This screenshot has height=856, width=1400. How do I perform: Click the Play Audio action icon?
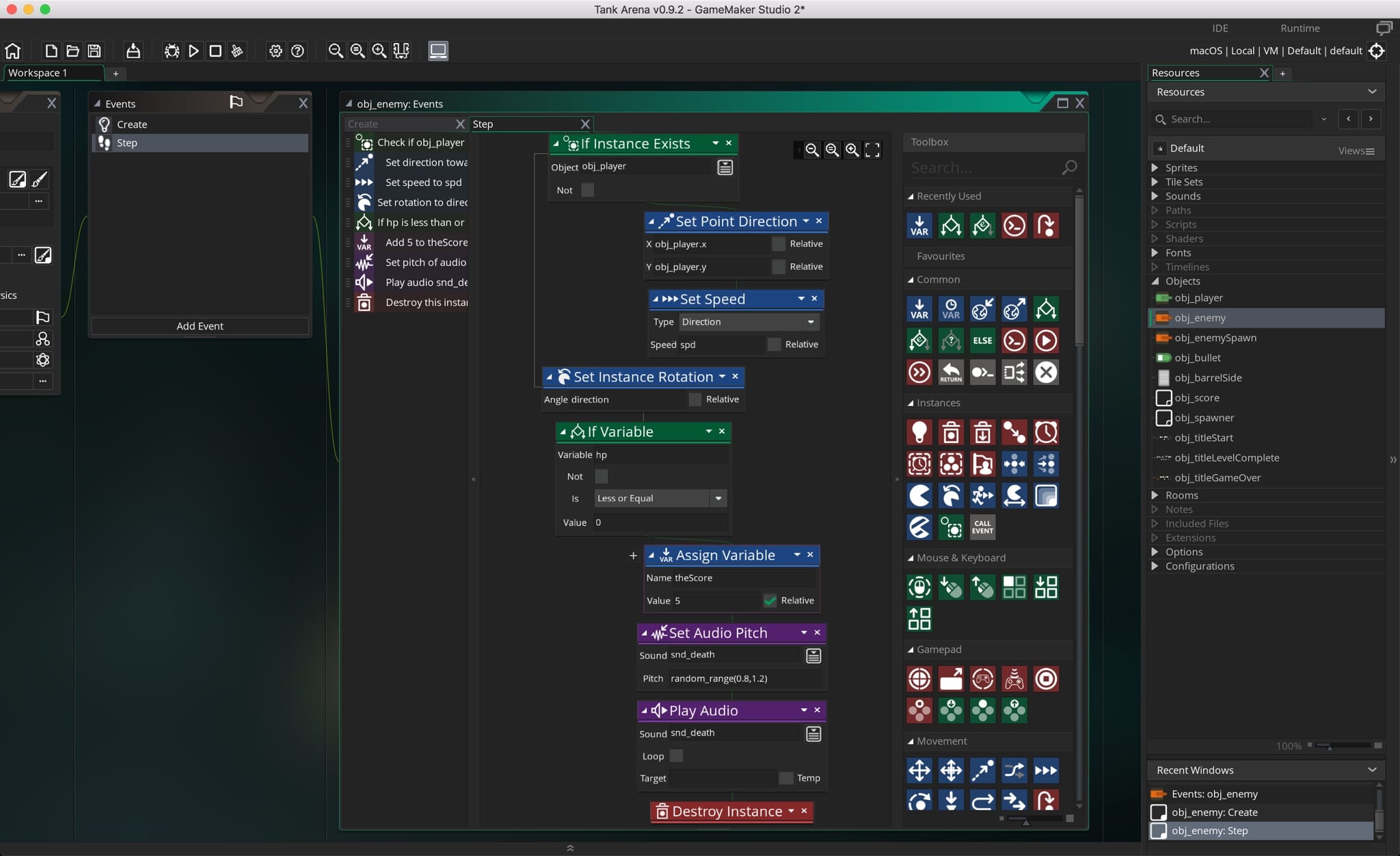[x=656, y=710]
